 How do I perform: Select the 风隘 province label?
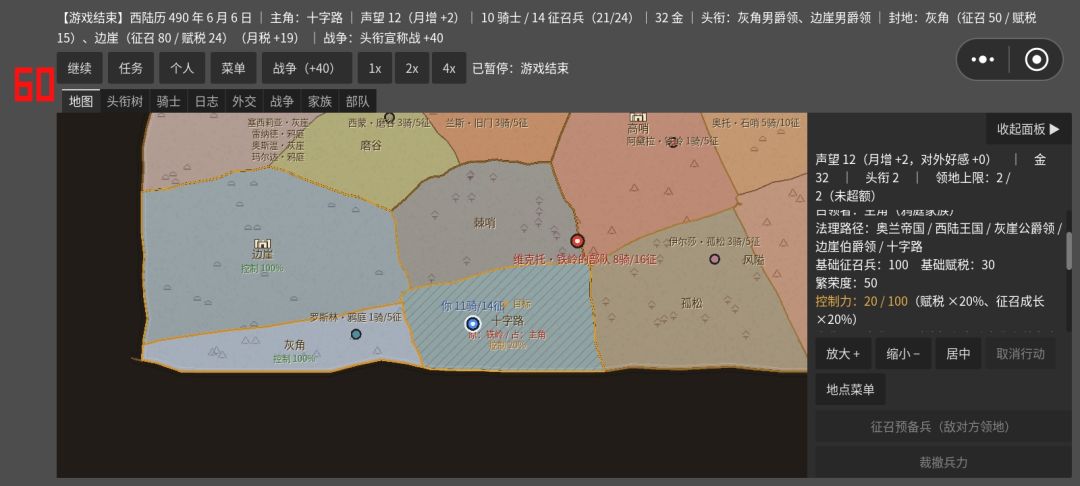(754, 260)
